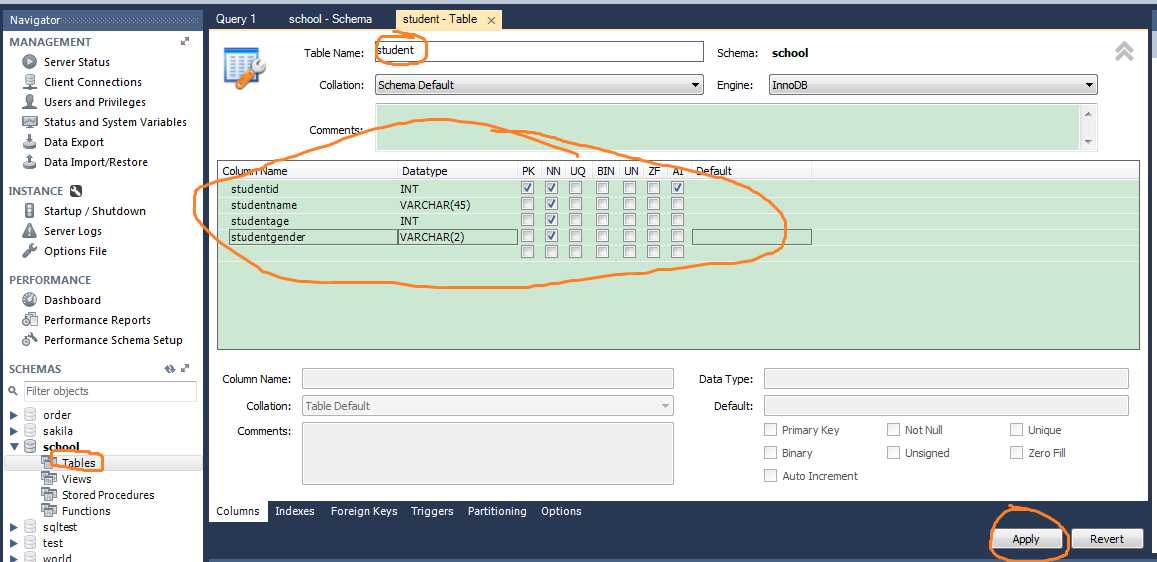This screenshot has width=1157, height=562.
Task: Click the Server Logs warning icon
Action: (30, 231)
